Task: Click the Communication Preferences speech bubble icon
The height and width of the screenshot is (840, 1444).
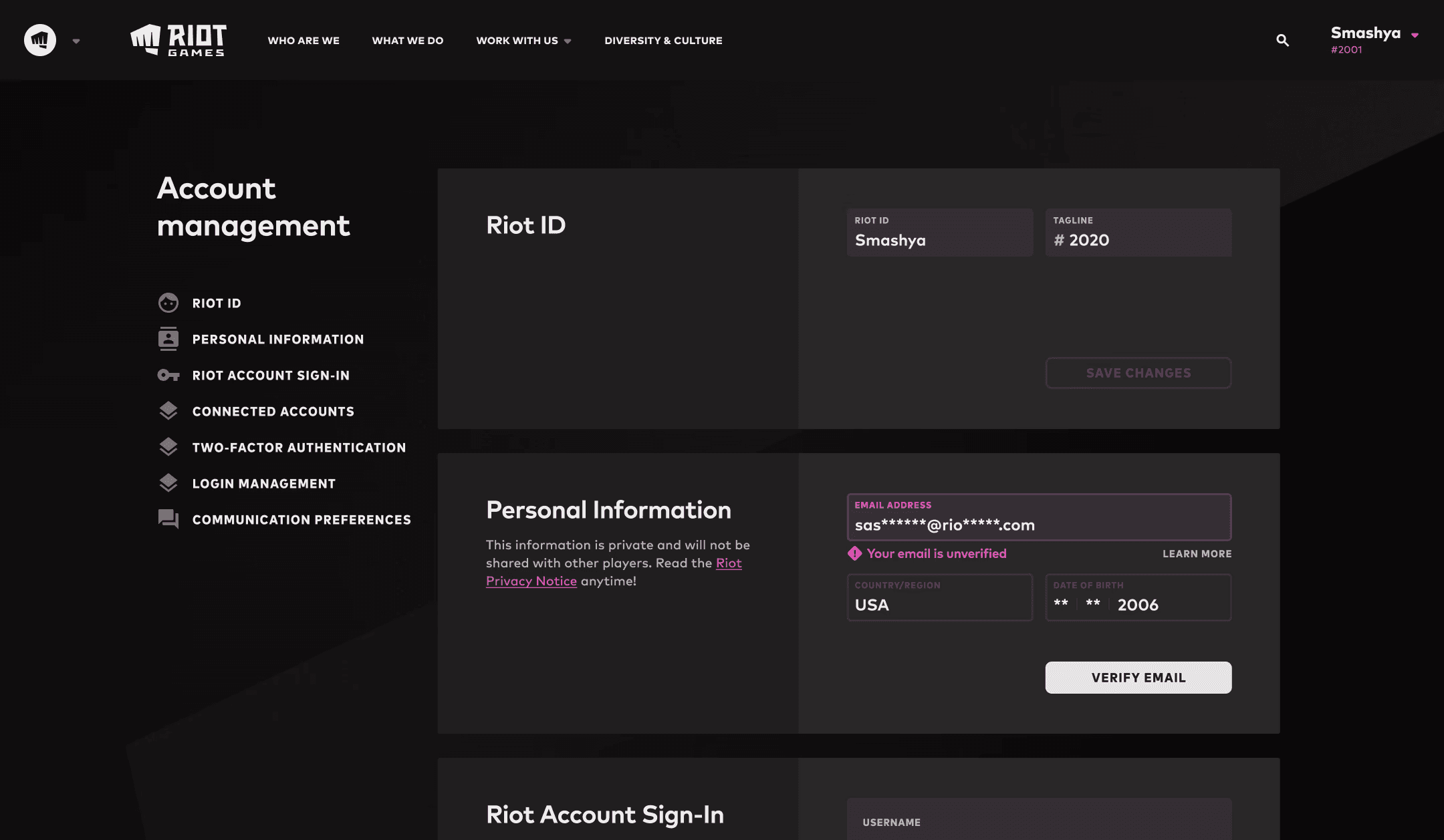Action: 168,519
